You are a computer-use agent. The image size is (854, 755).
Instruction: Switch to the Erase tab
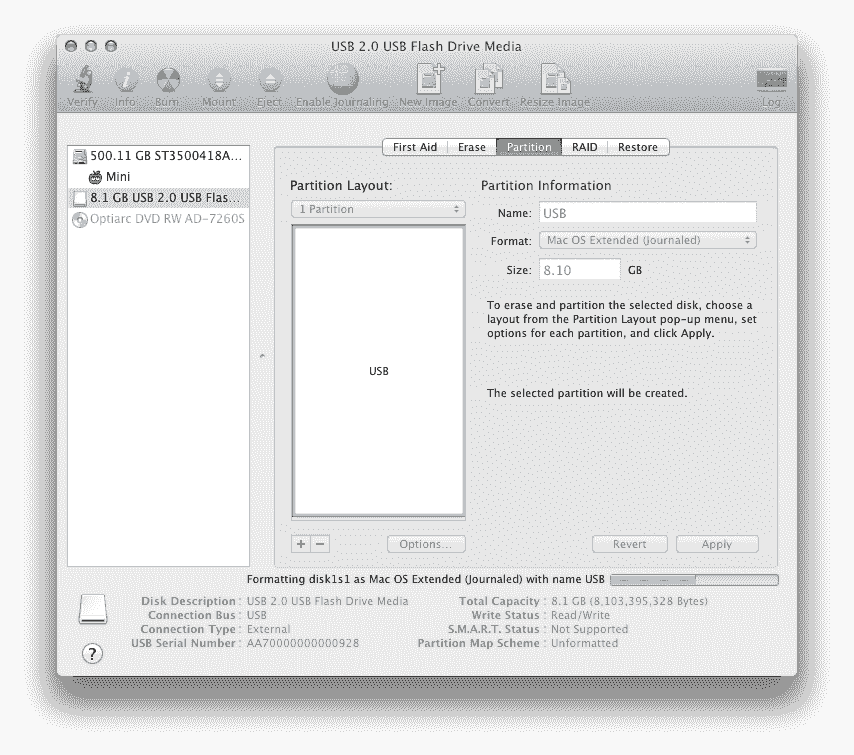470,147
